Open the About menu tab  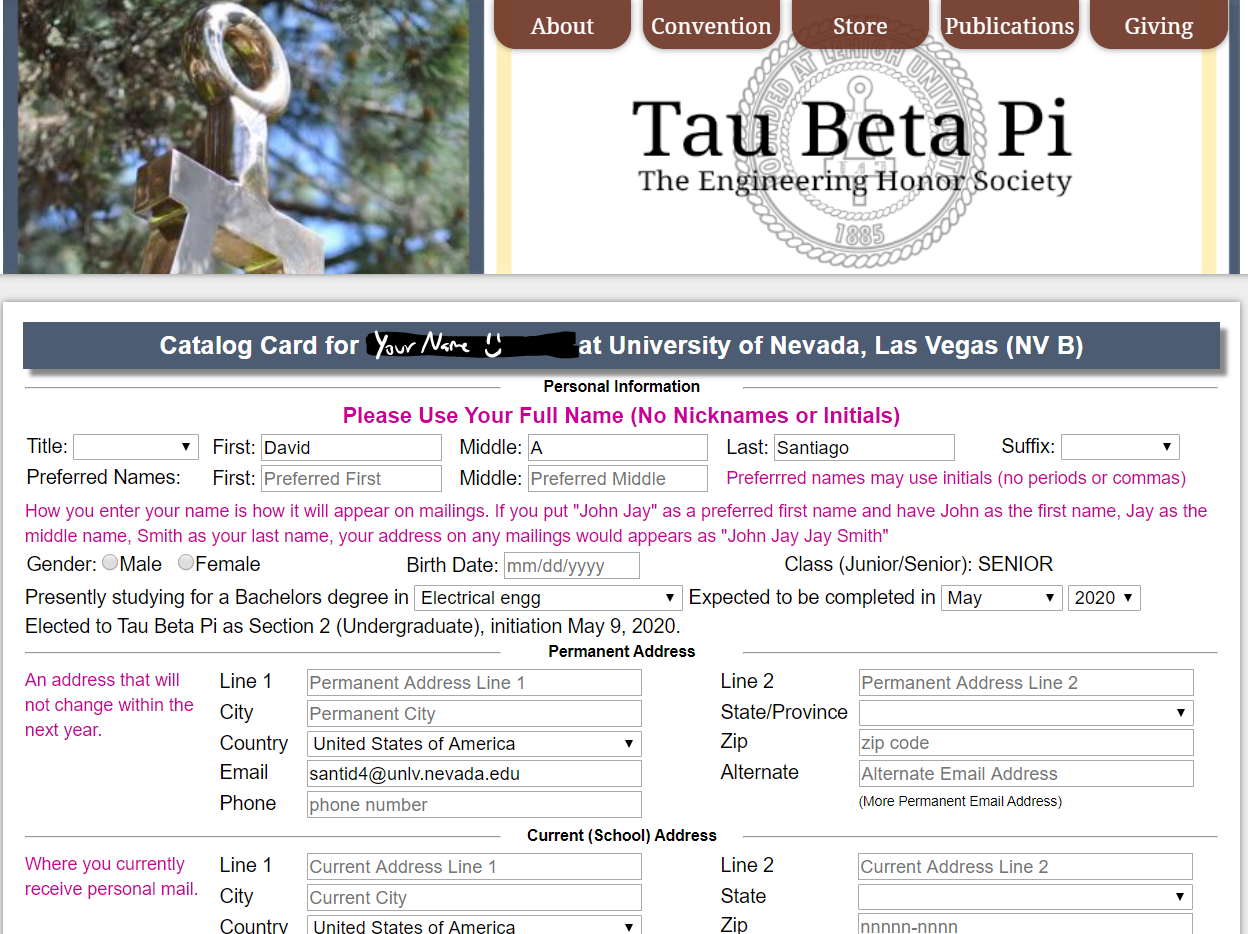click(562, 25)
